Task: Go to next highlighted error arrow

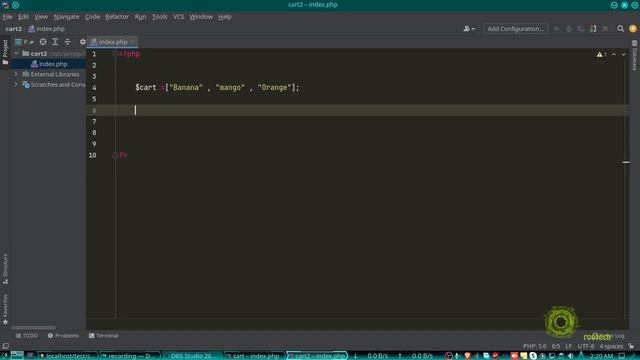Action: (623, 54)
